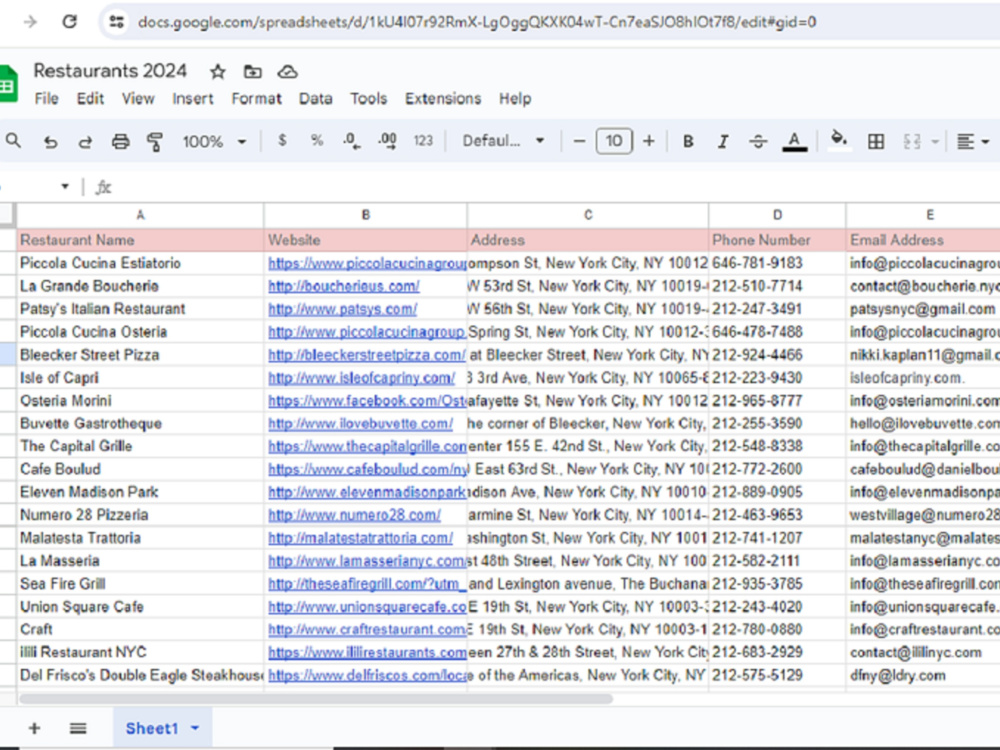This screenshot has width=1000, height=750.
Task: Toggle strikethrough formatting
Action: click(758, 142)
